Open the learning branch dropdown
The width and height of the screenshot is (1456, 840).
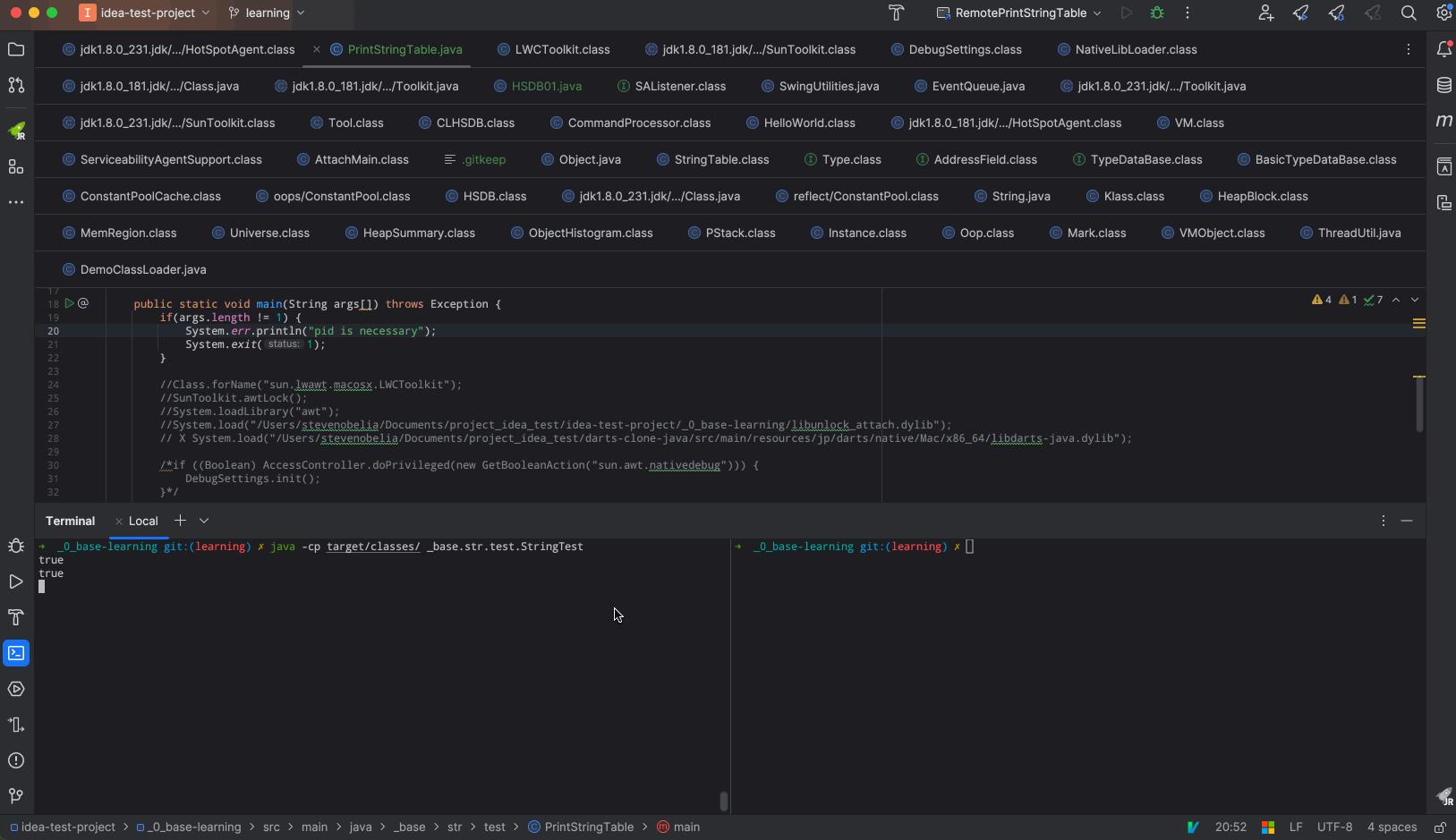point(267,13)
